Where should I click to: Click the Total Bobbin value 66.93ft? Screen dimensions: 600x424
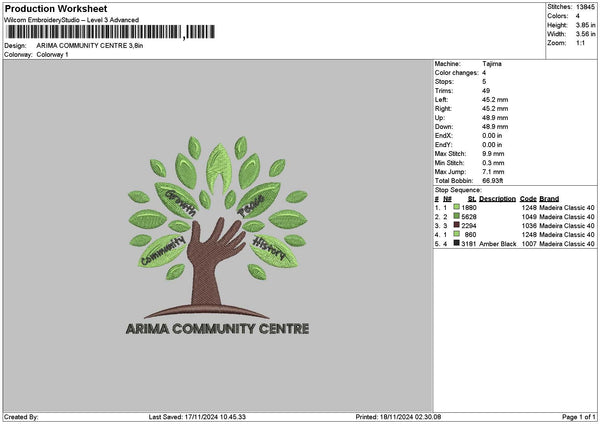pos(492,181)
